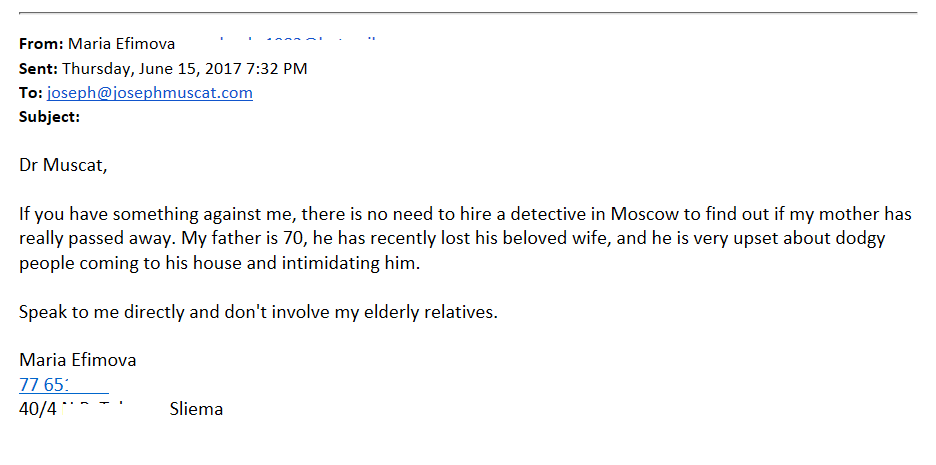Click the line ending intimidating him
The width and height of the screenshot is (936, 465).
220,264
